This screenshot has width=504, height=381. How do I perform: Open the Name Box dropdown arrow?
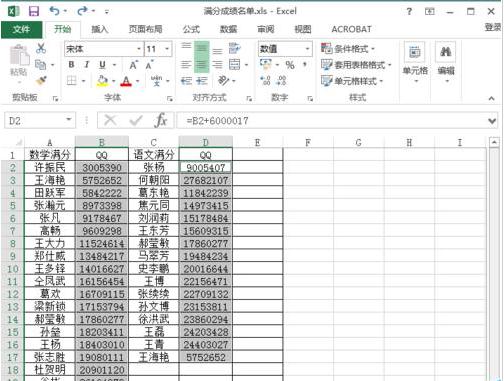tap(69, 119)
